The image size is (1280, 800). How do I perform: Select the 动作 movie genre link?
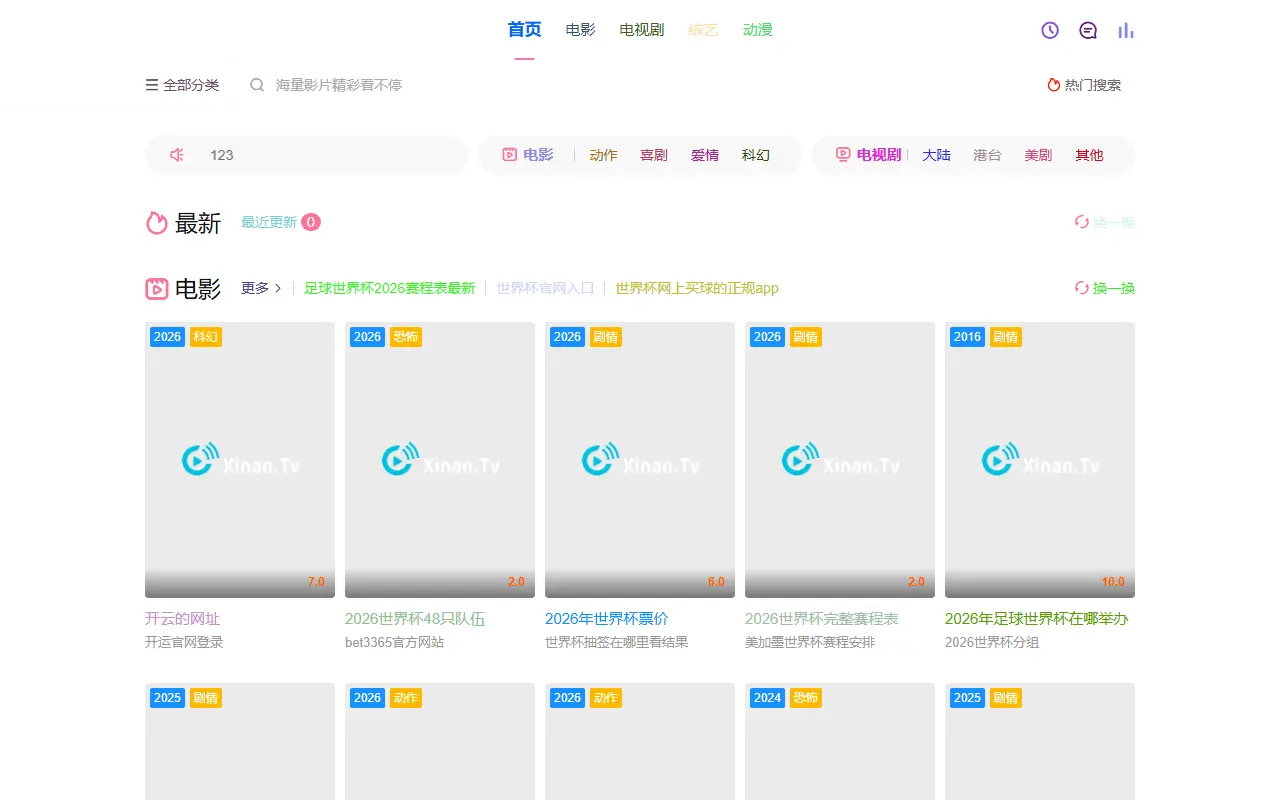point(604,155)
